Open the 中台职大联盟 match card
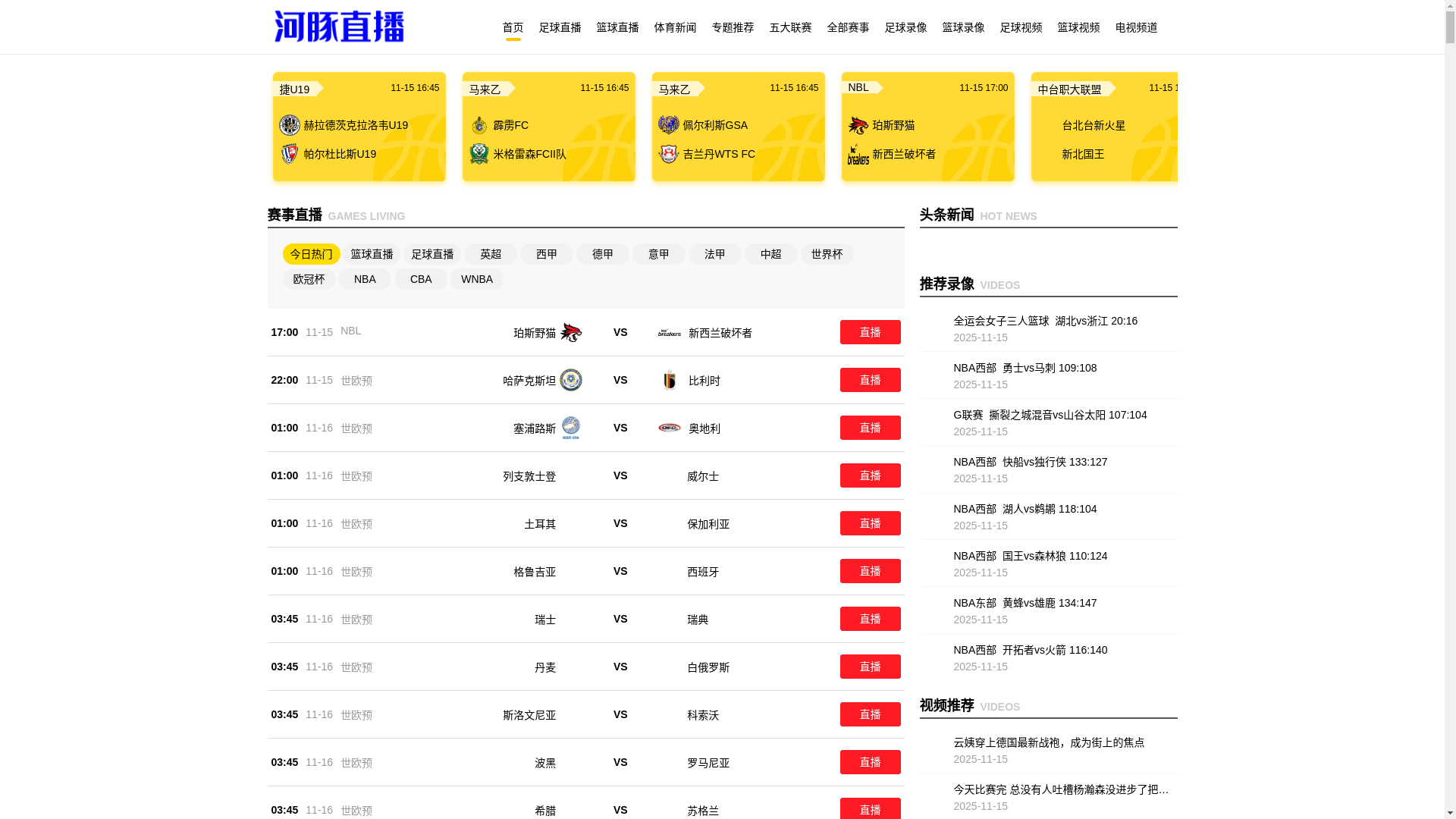This screenshot has width=1456, height=819. [x=1104, y=127]
